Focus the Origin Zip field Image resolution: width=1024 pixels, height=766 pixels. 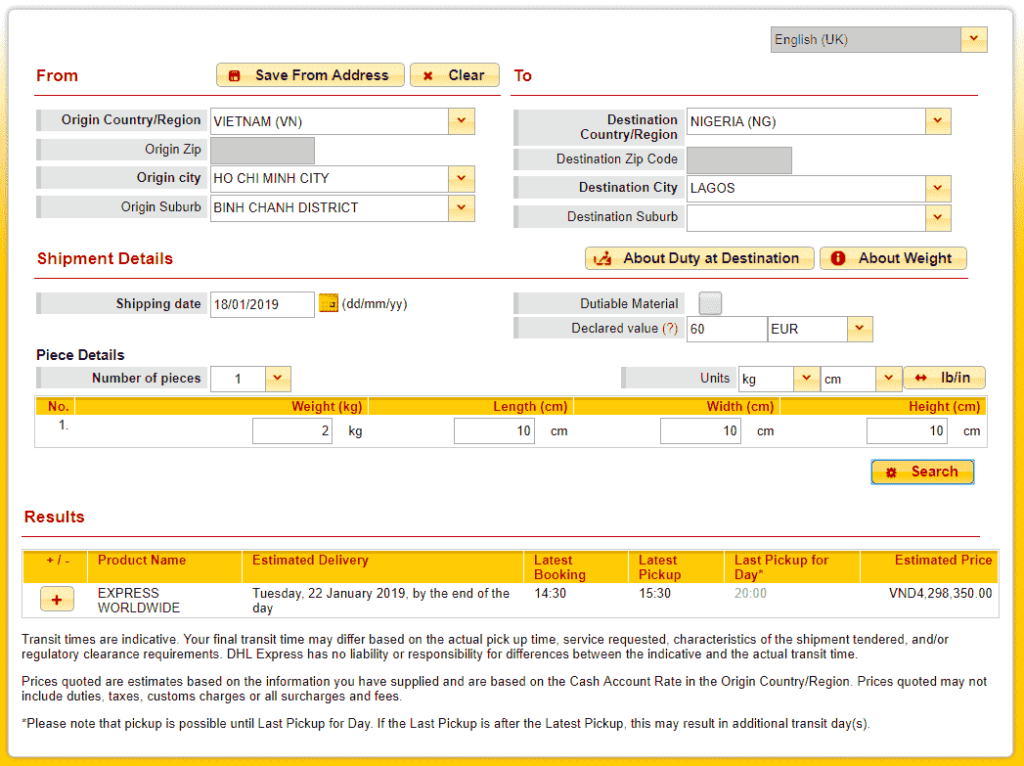pos(263,150)
